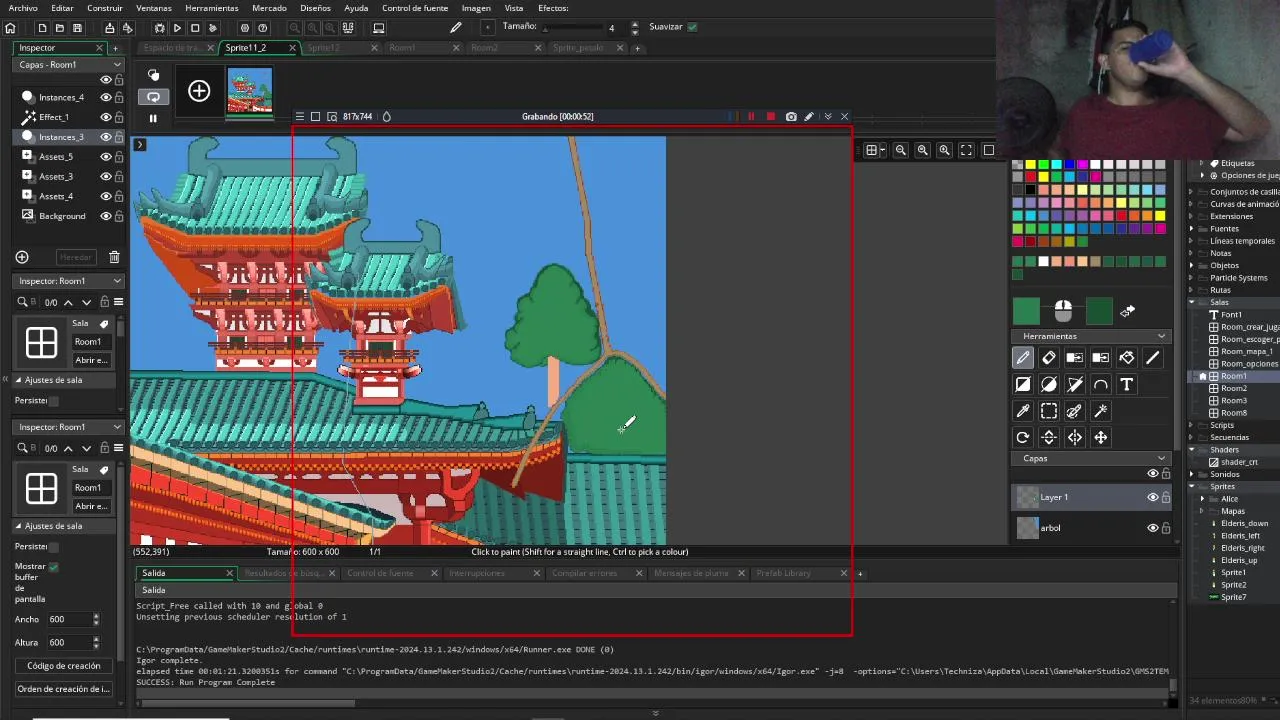Toggle Mostrar buffer de pantalla checkbox
Viewport: 1280px width, 720px height.
tap(53, 567)
